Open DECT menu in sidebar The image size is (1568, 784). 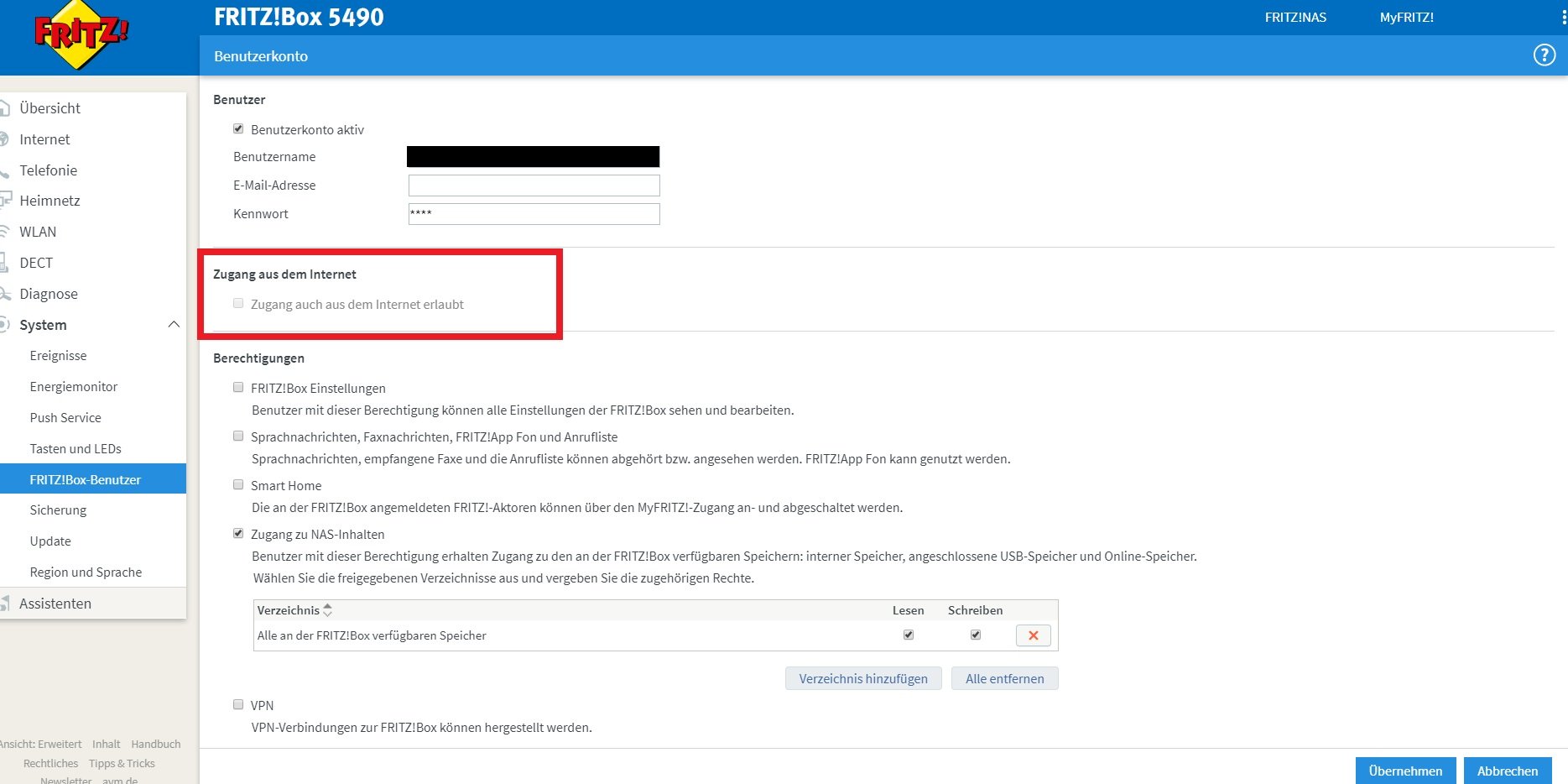[36, 263]
